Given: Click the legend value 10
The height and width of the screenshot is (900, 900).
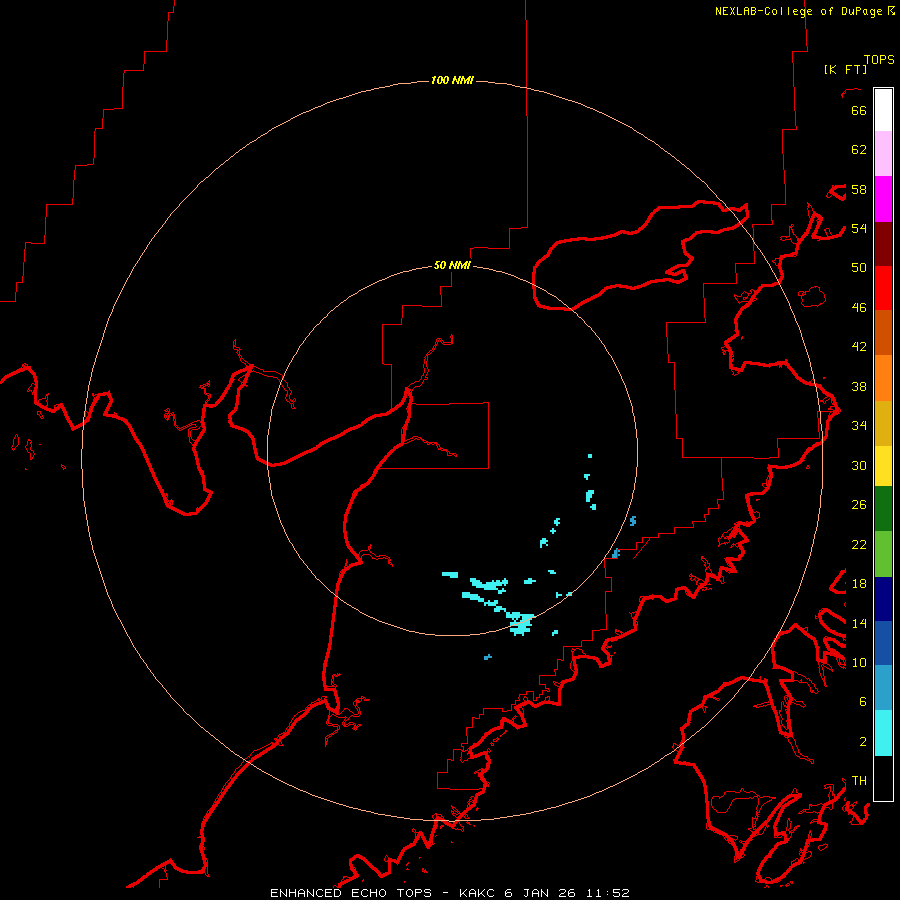Looking at the screenshot, I should coord(859,663).
